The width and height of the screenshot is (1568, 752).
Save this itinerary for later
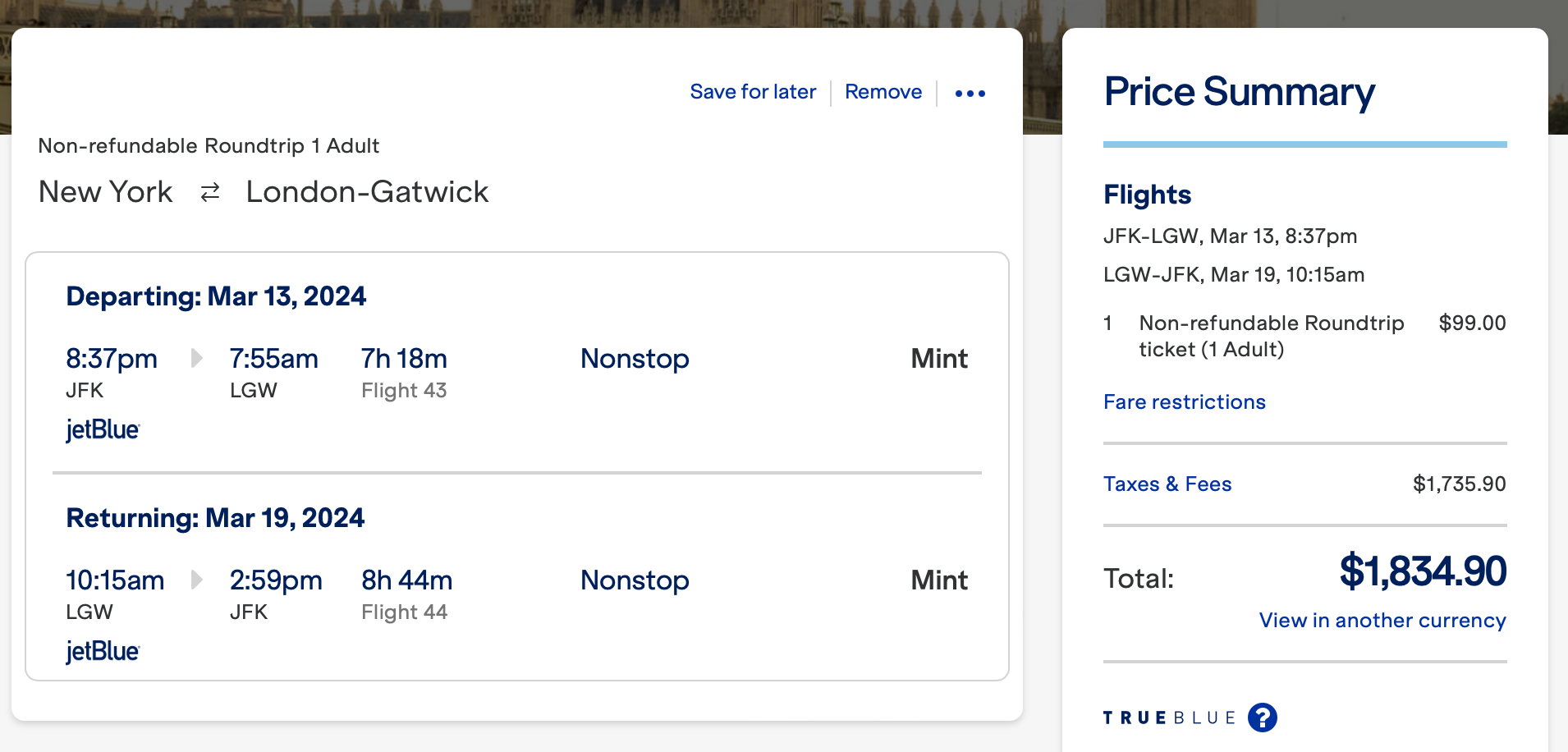753,92
